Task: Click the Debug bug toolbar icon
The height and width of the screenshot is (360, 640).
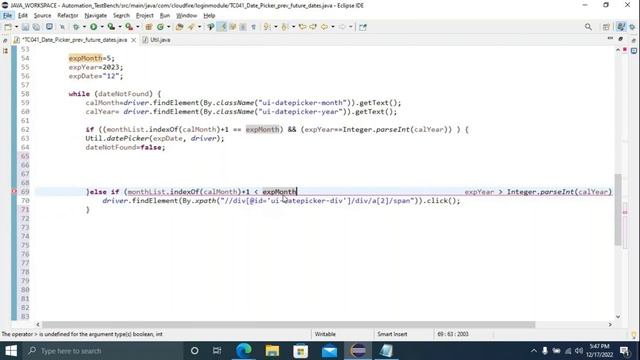Action: (x=76, y=27)
